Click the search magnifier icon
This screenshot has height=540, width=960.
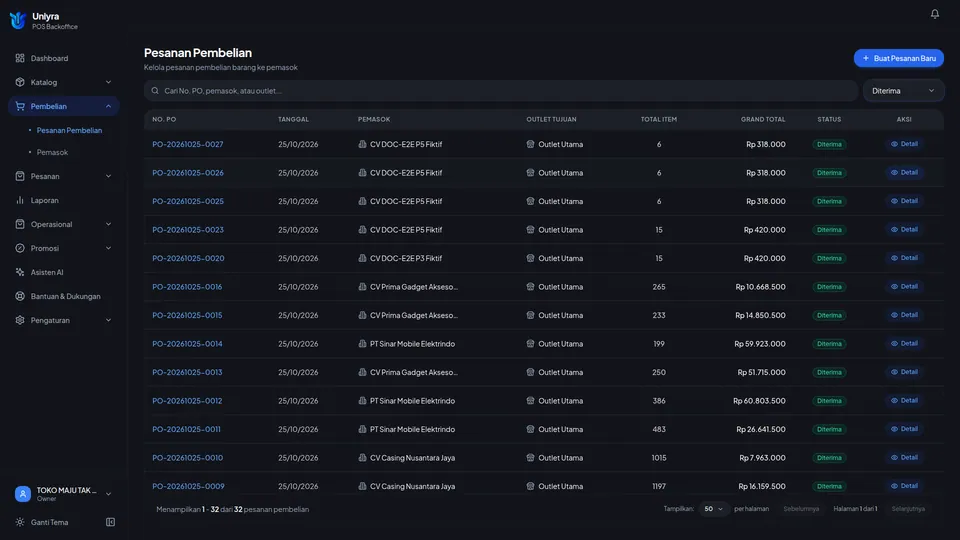tap(155, 91)
